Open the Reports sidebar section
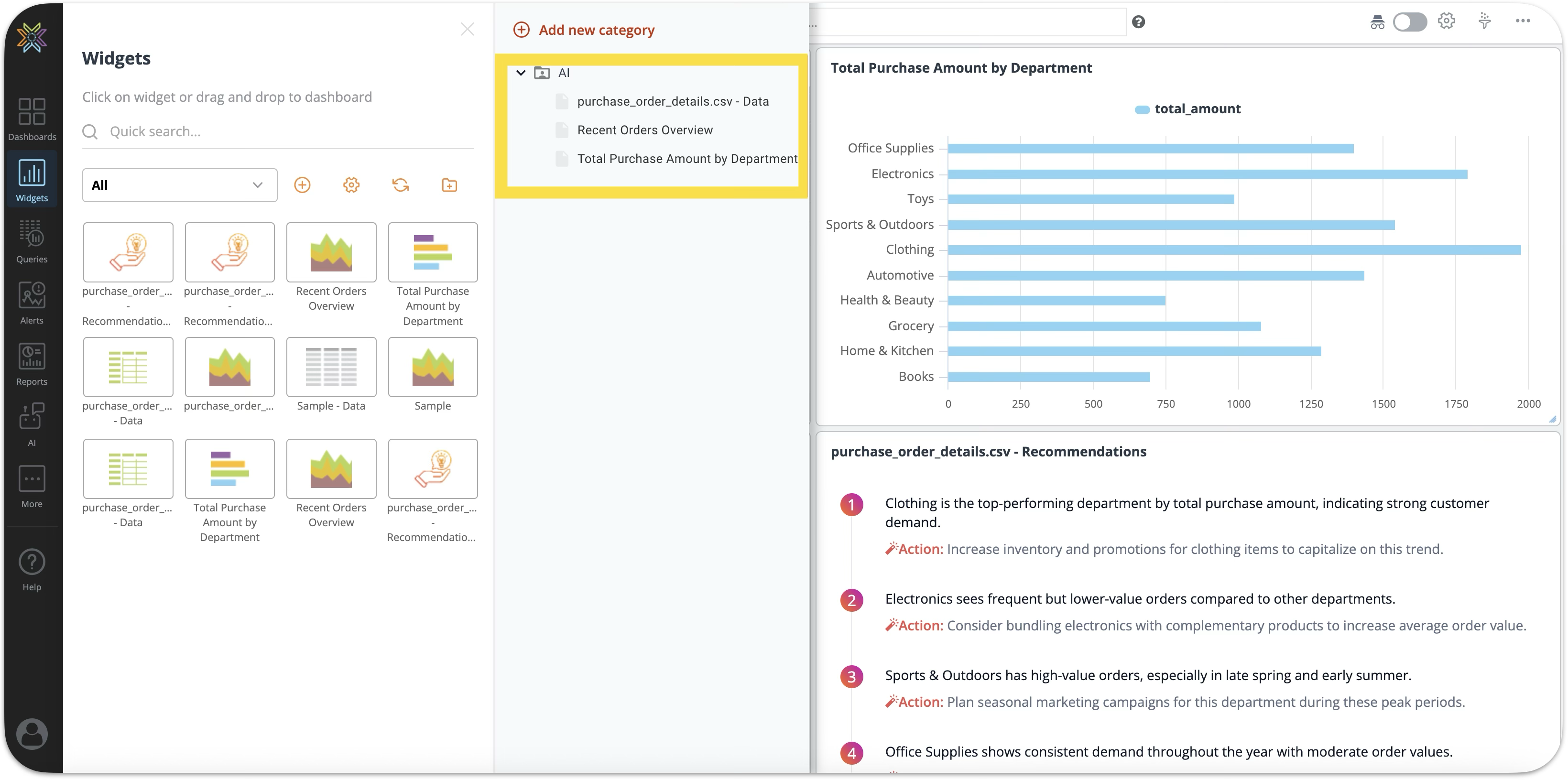The height and width of the screenshot is (780, 1568). click(32, 364)
